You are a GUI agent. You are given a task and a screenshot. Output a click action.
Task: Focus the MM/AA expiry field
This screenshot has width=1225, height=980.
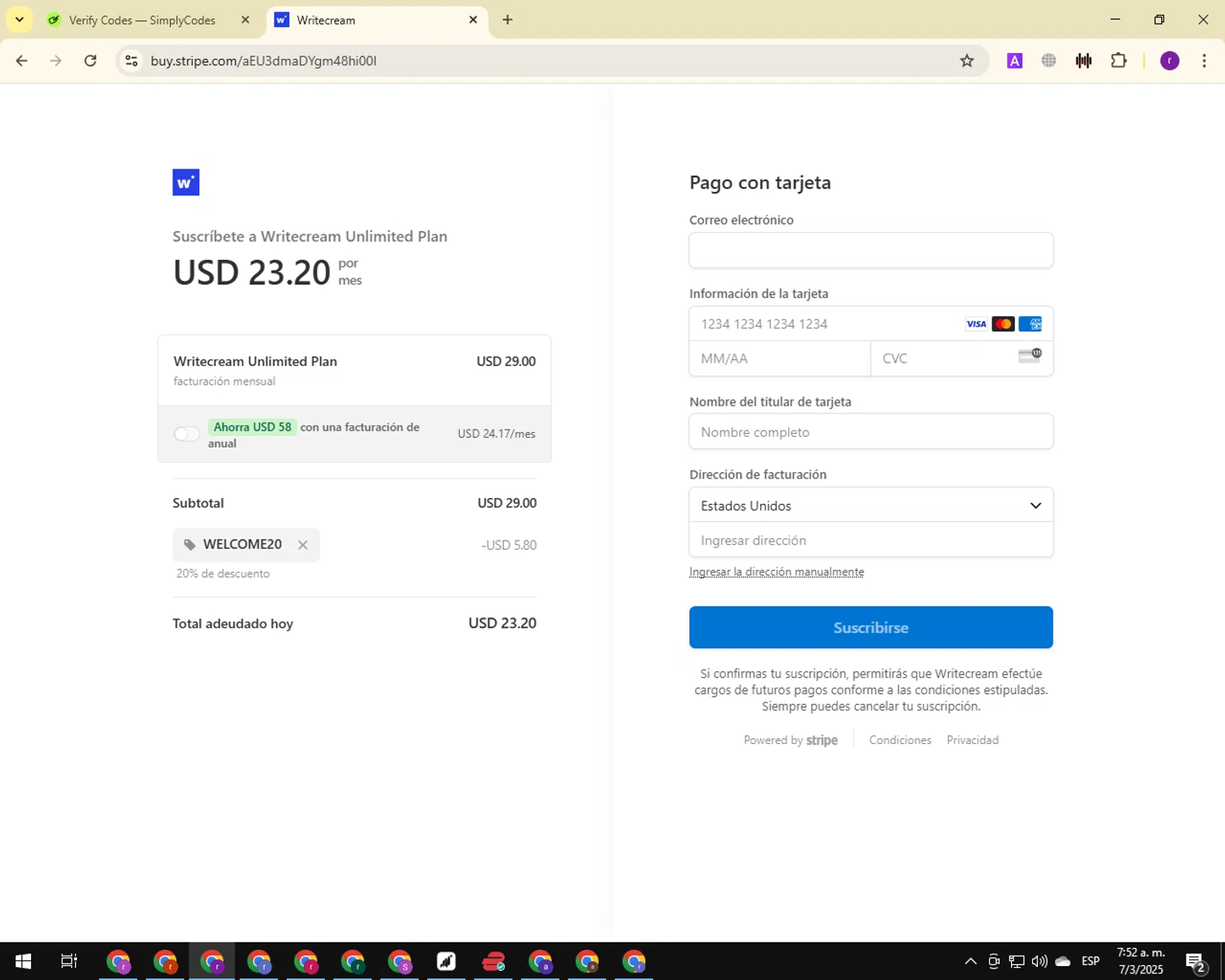pyautogui.click(x=780, y=359)
